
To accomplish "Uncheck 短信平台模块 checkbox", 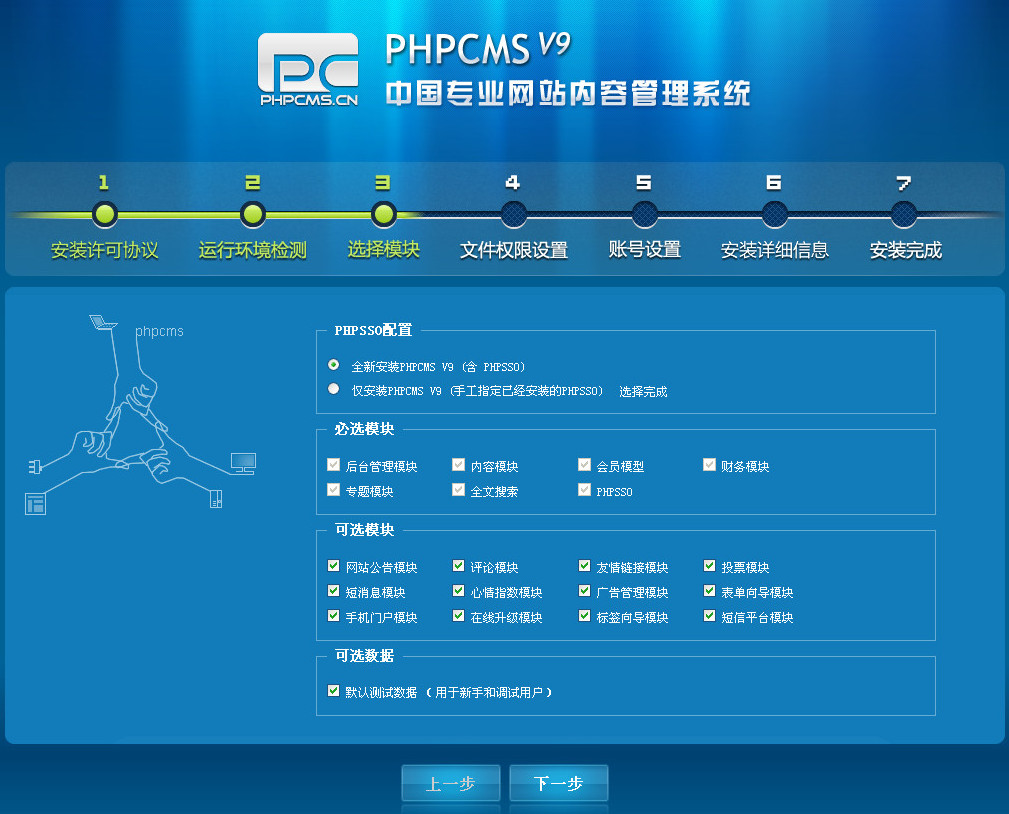I will click(709, 616).
